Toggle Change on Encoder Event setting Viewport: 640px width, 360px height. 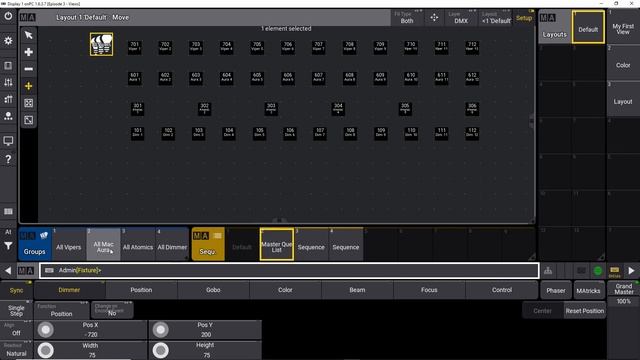coord(112,310)
